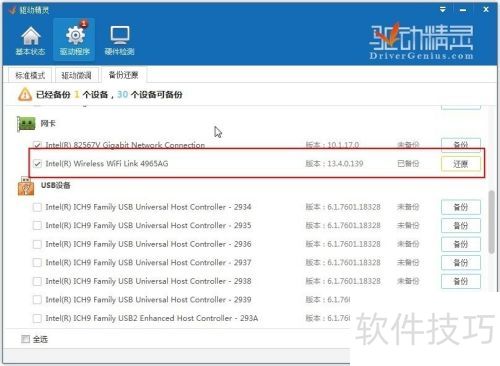Click 备份 for Host Controller - 2934
500x366 pixels.
pyautogui.click(x=461, y=207)
